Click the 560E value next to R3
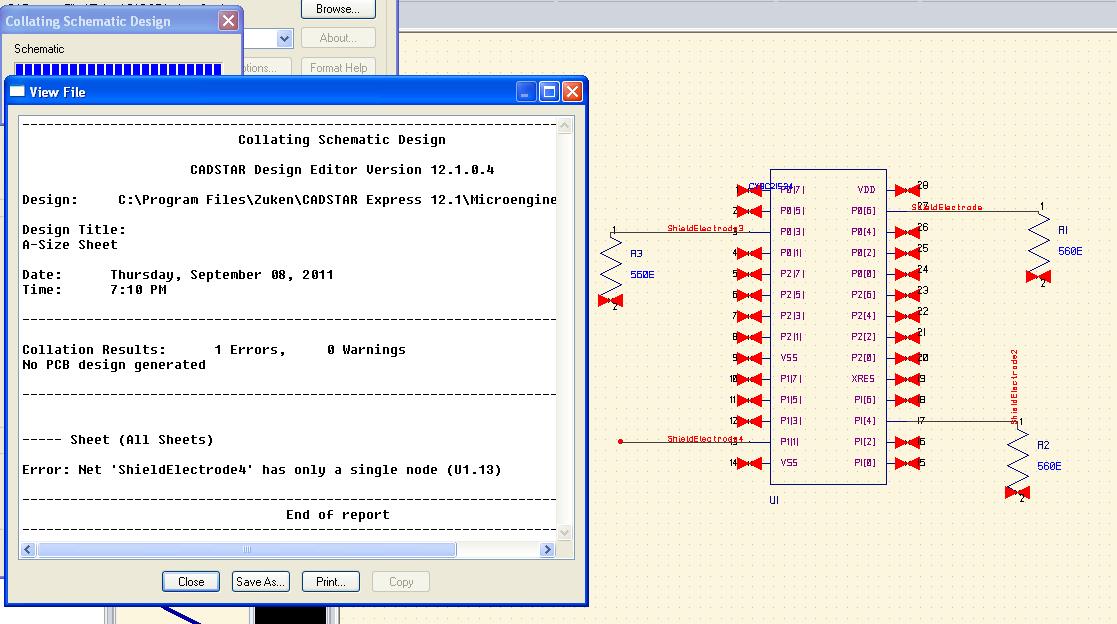Screen dimensions: 1117x624 tap(642, 274)
